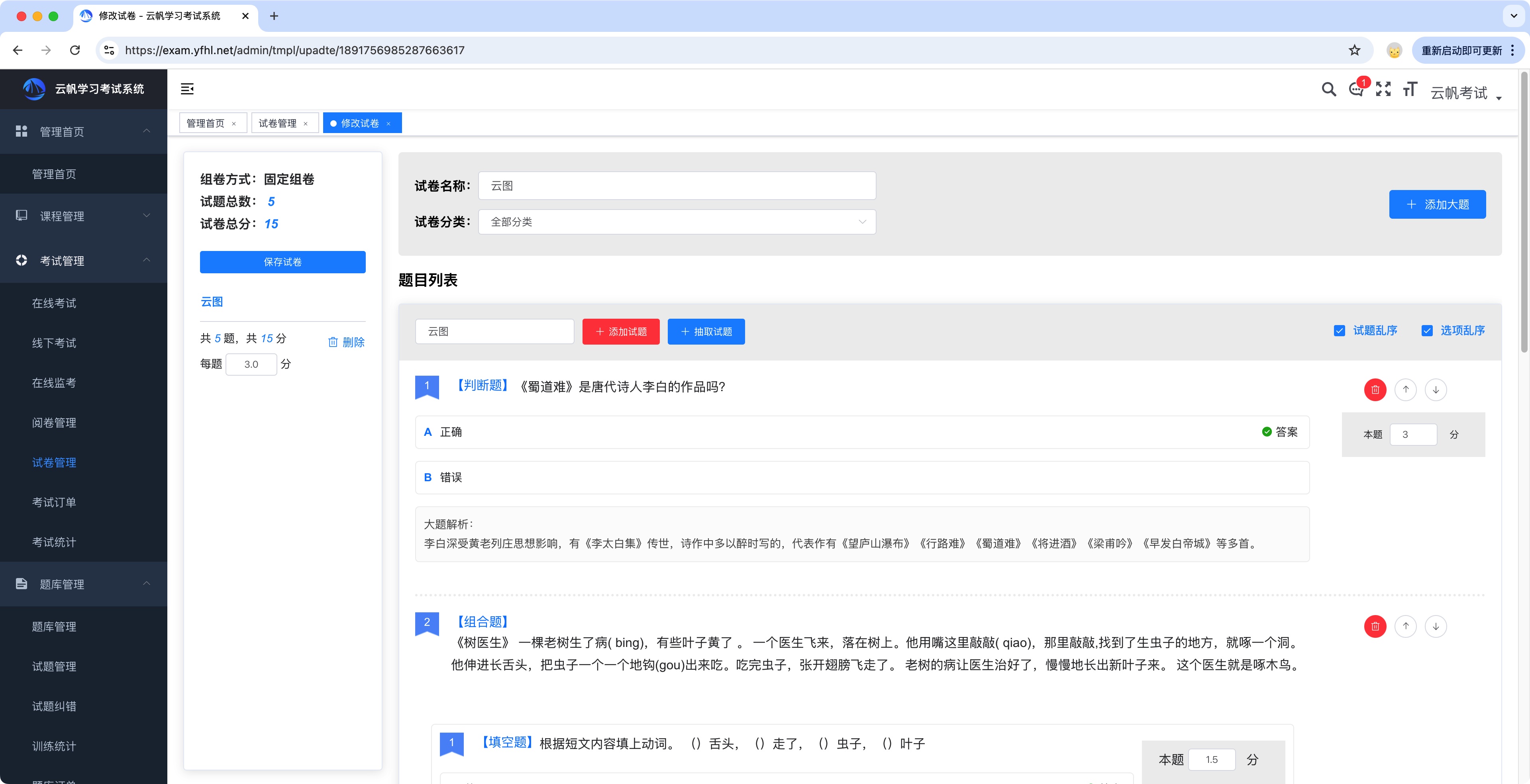Switch to the 试卷管理 page tab

(277, 123)
